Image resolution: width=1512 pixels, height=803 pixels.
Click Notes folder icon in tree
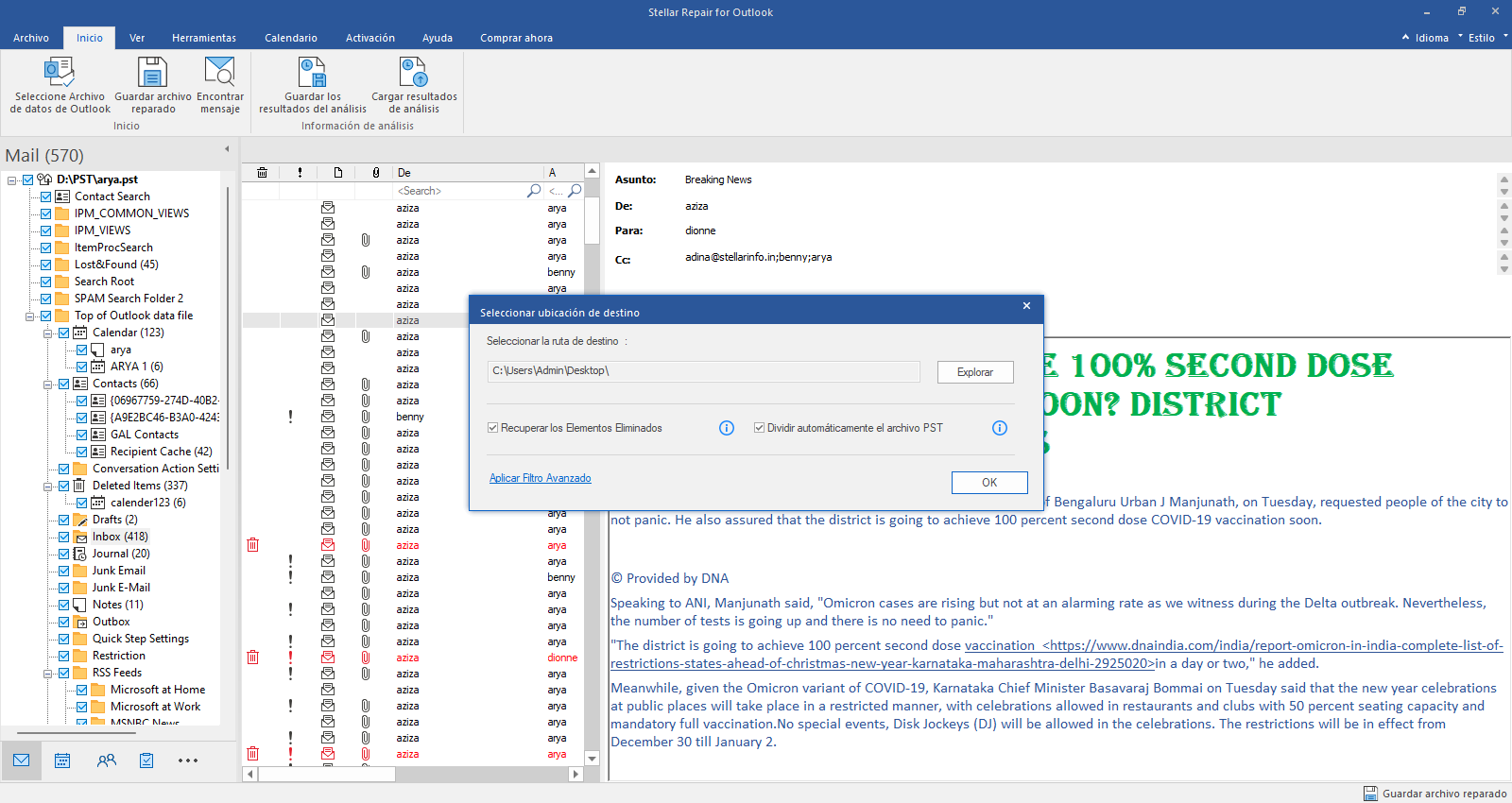(79, 605)
